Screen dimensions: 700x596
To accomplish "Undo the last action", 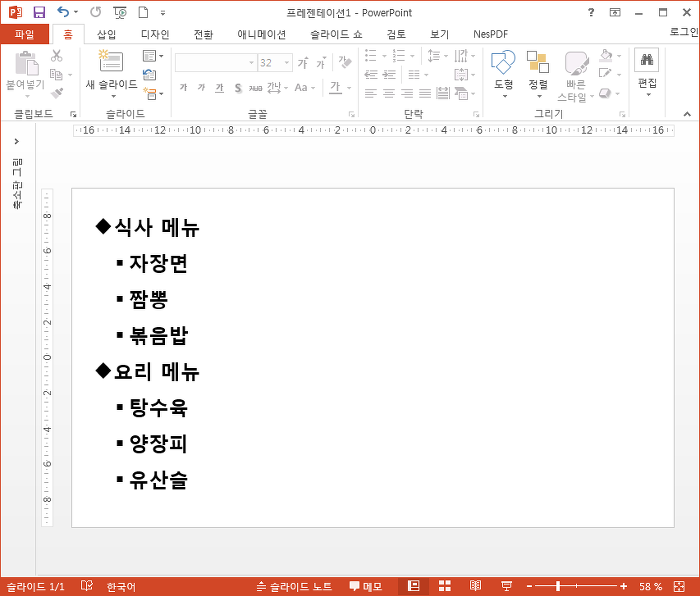I will (63, 12).
